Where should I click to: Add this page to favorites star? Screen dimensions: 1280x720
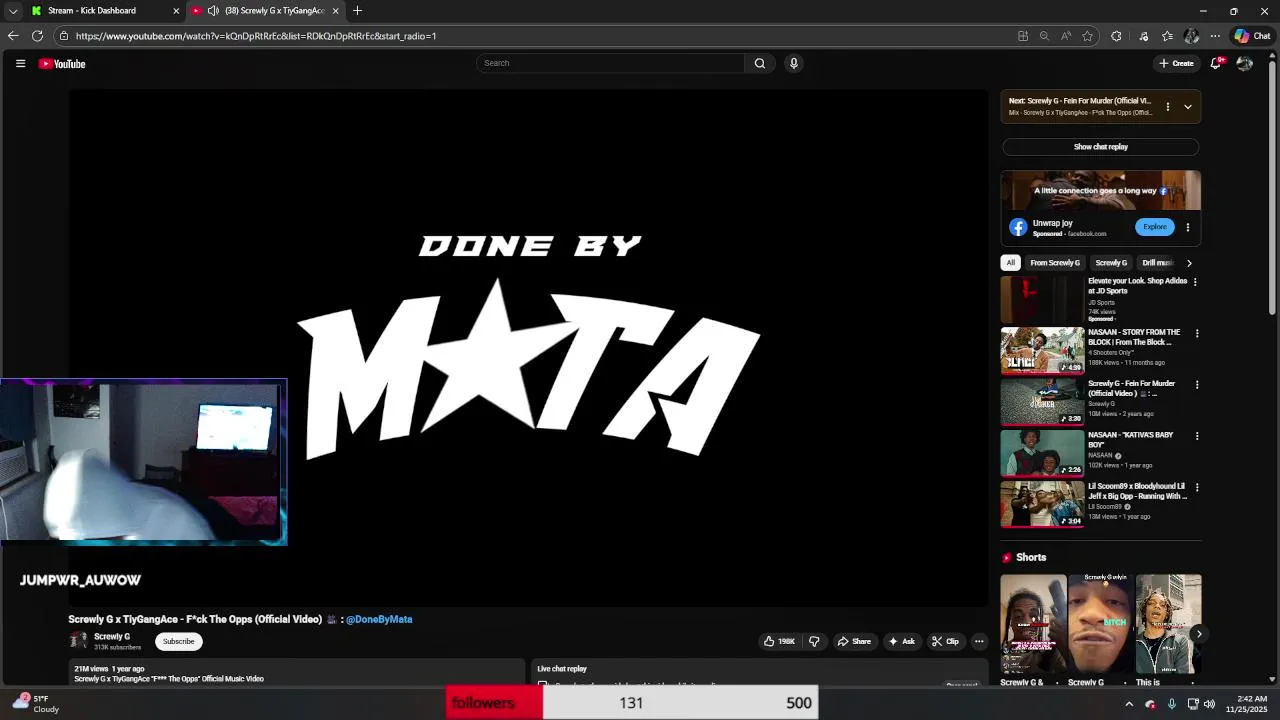tap(1087, 36)
